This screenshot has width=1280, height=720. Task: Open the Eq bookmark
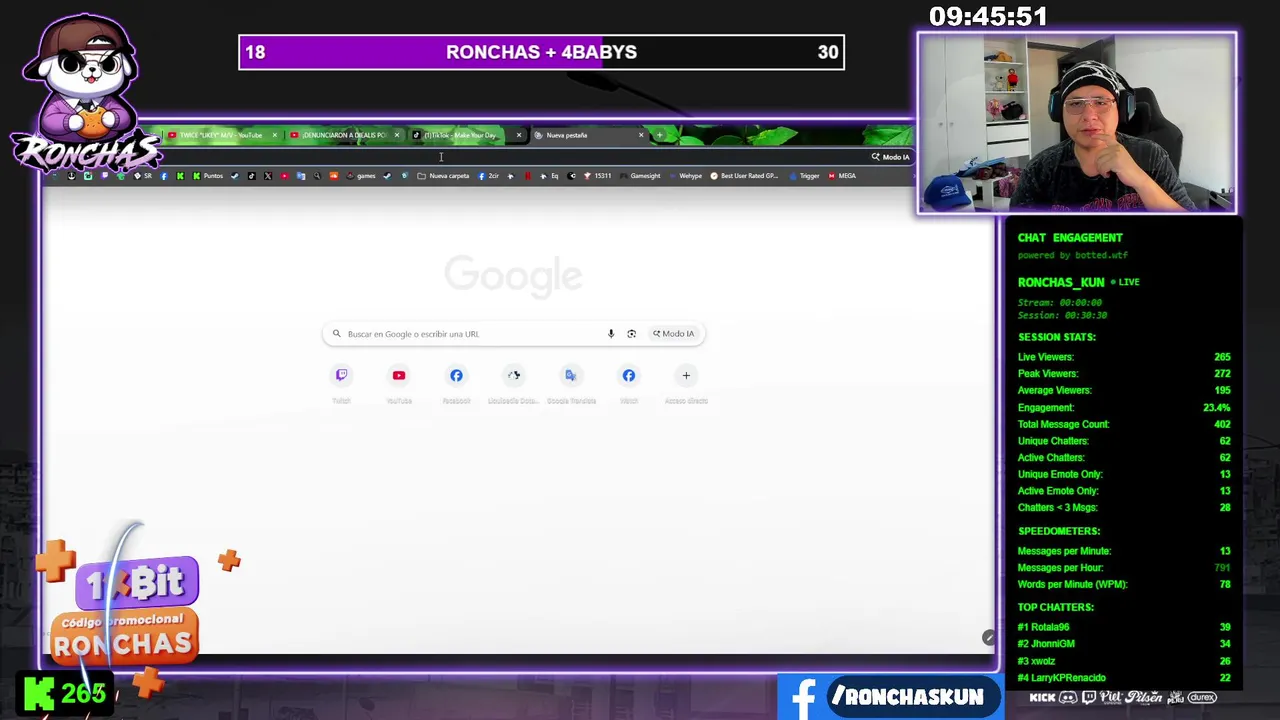pyautogui.click(x=549, y=176)
